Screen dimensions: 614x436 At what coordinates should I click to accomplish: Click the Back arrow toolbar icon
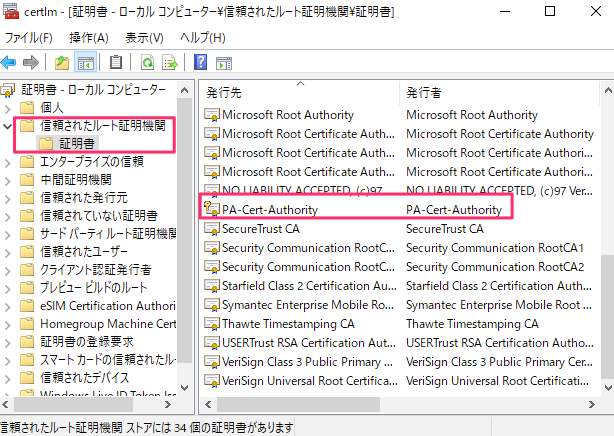click(x=9, y=62)
